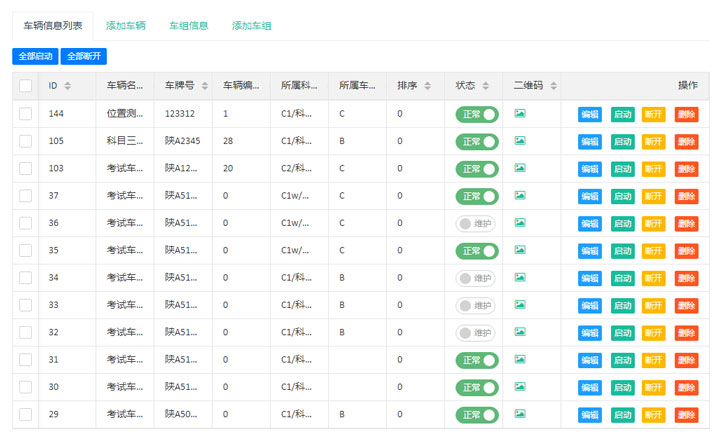Click 编辑 button for vehicle ID 35
This screenshot has height=440, width=722.
tap(590, 251)
